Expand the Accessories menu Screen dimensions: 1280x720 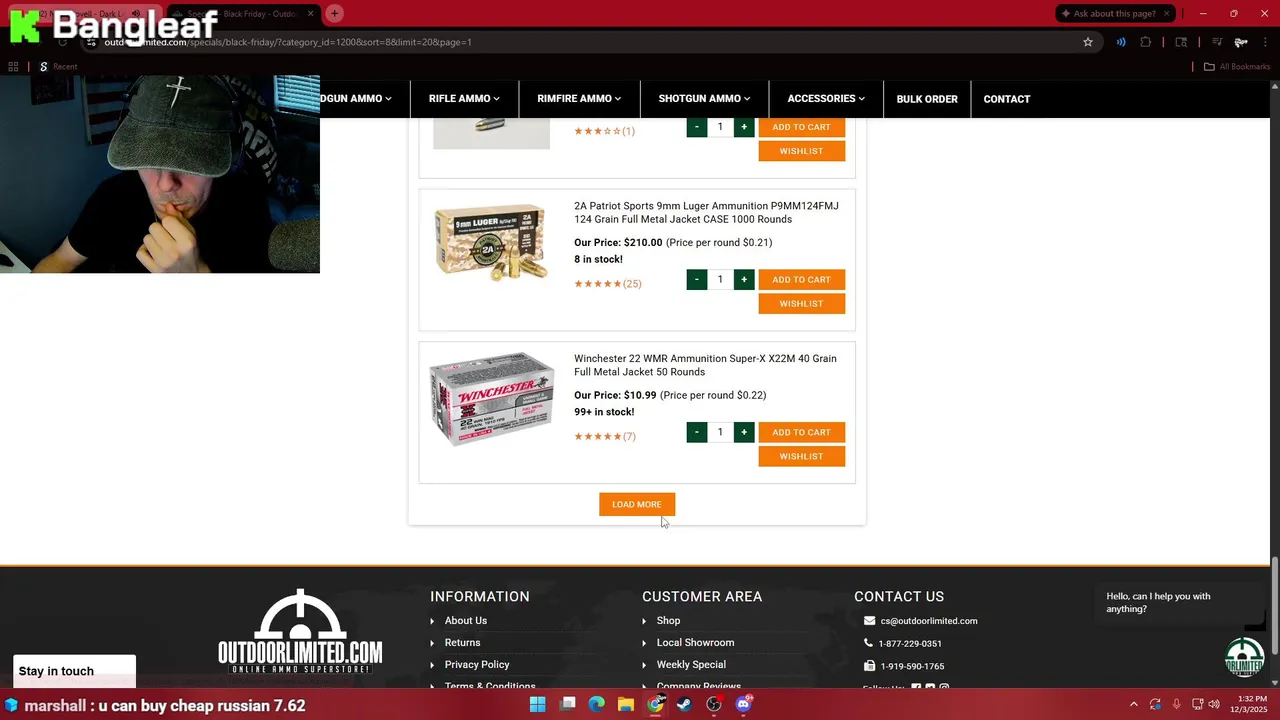[826, 99]
